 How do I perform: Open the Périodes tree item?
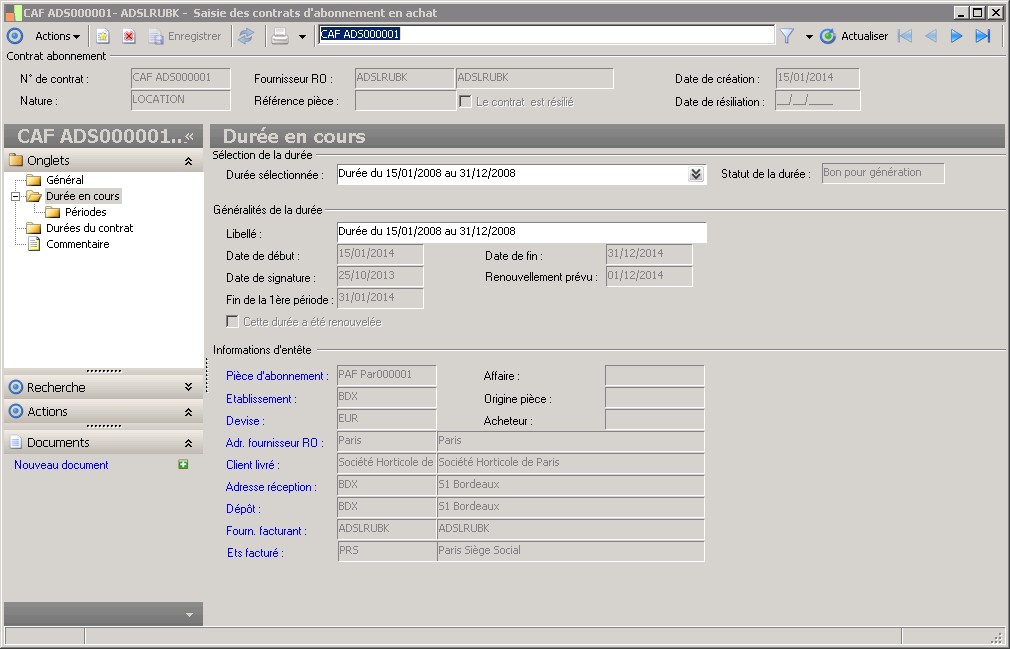85,212
